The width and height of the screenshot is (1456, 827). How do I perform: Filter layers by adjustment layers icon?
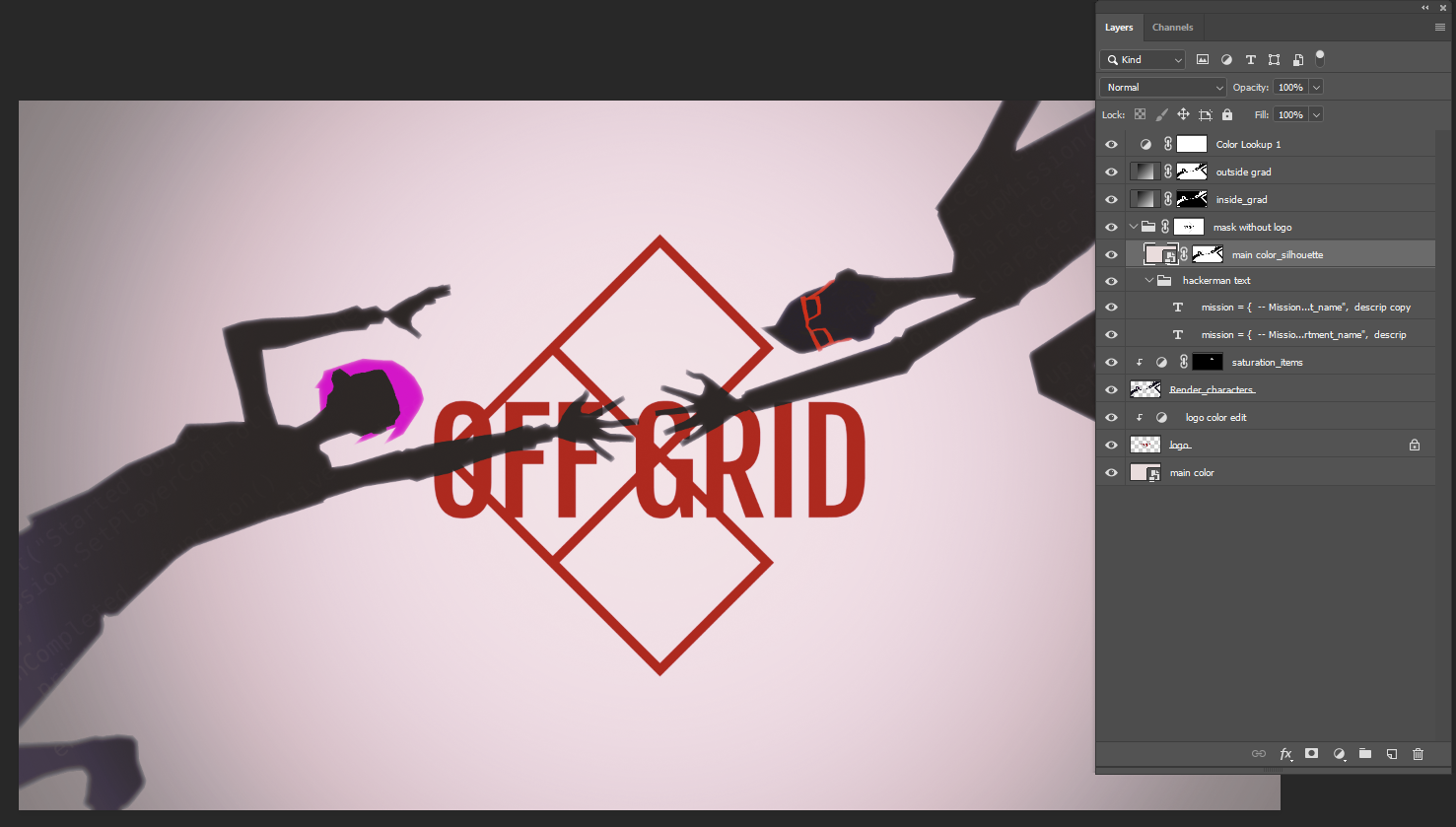[x=1226, y=60]
